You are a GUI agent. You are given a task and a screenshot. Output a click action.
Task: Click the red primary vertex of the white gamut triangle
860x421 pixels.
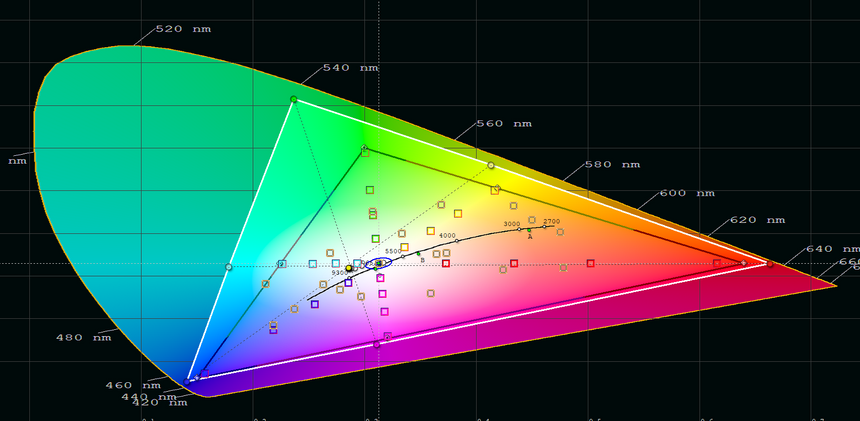pos(770,264)
